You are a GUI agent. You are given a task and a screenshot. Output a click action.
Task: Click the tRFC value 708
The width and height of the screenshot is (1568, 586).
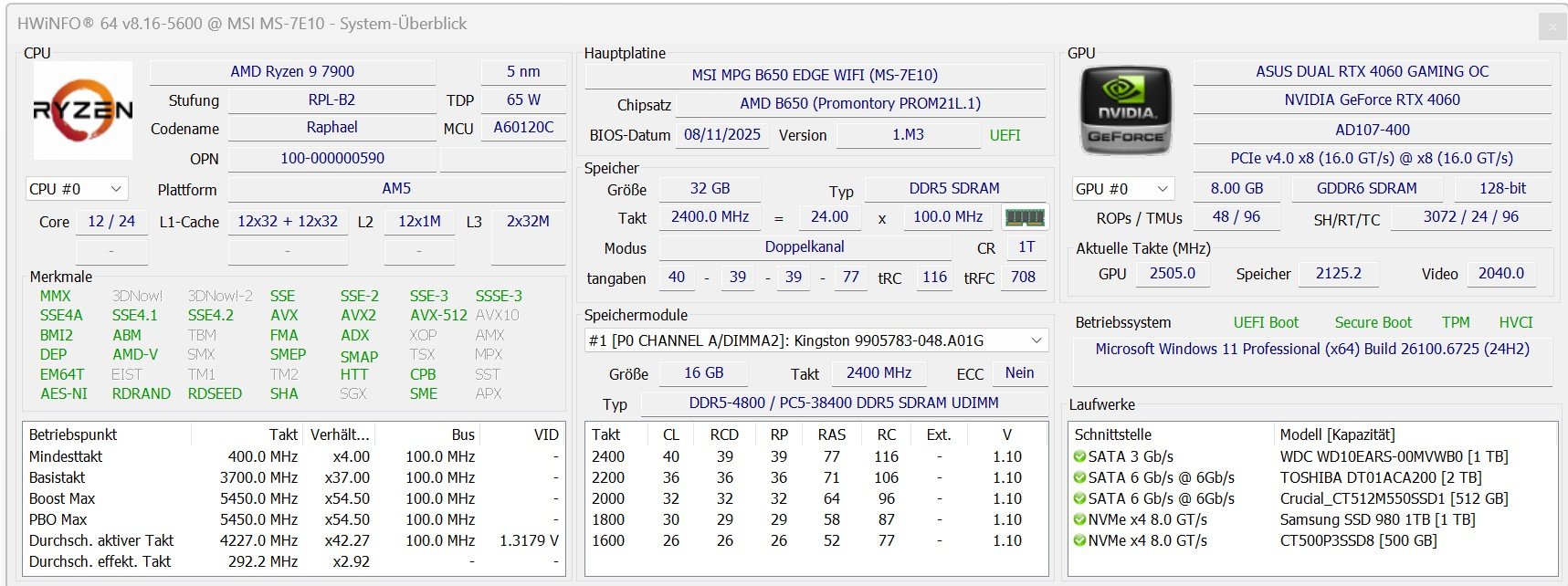tap(1023, 277)
